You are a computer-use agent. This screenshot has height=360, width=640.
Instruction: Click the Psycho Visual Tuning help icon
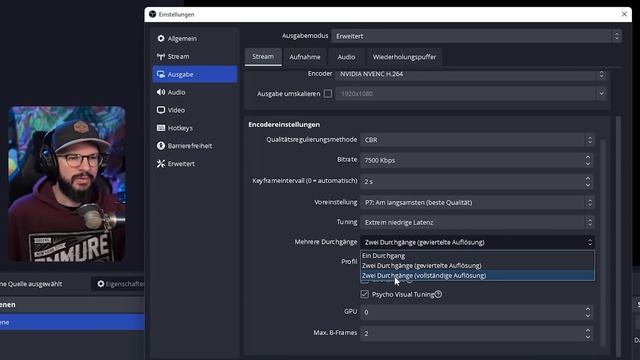(438, 294)
